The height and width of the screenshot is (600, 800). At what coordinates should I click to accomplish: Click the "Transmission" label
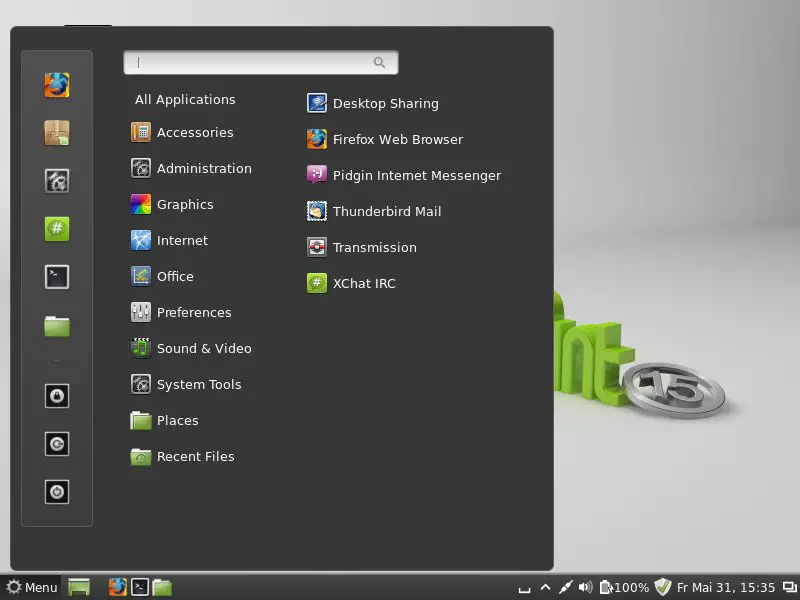pyautogui.click(x=374, y=247)
